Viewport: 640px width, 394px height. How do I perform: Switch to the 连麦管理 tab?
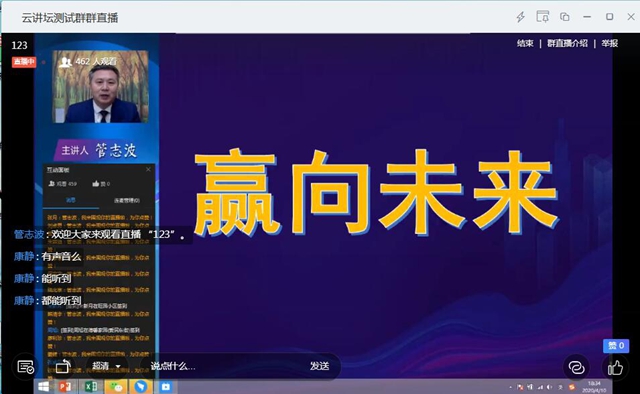point(127,200)
